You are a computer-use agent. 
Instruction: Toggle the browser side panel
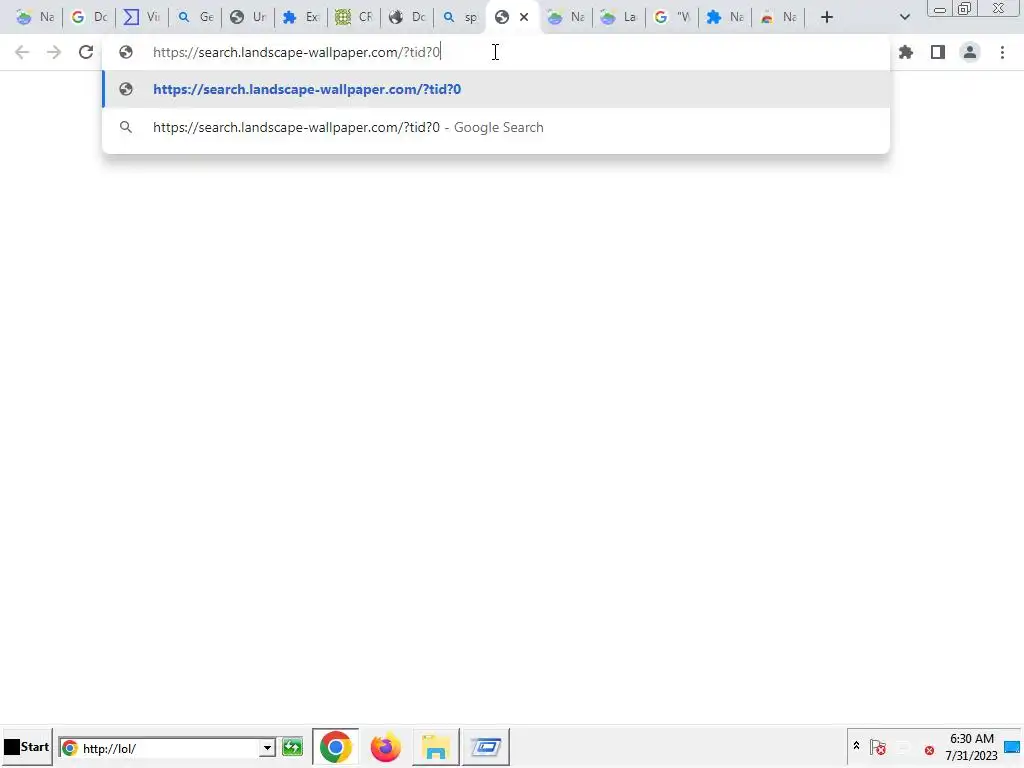tap(938, 52)
